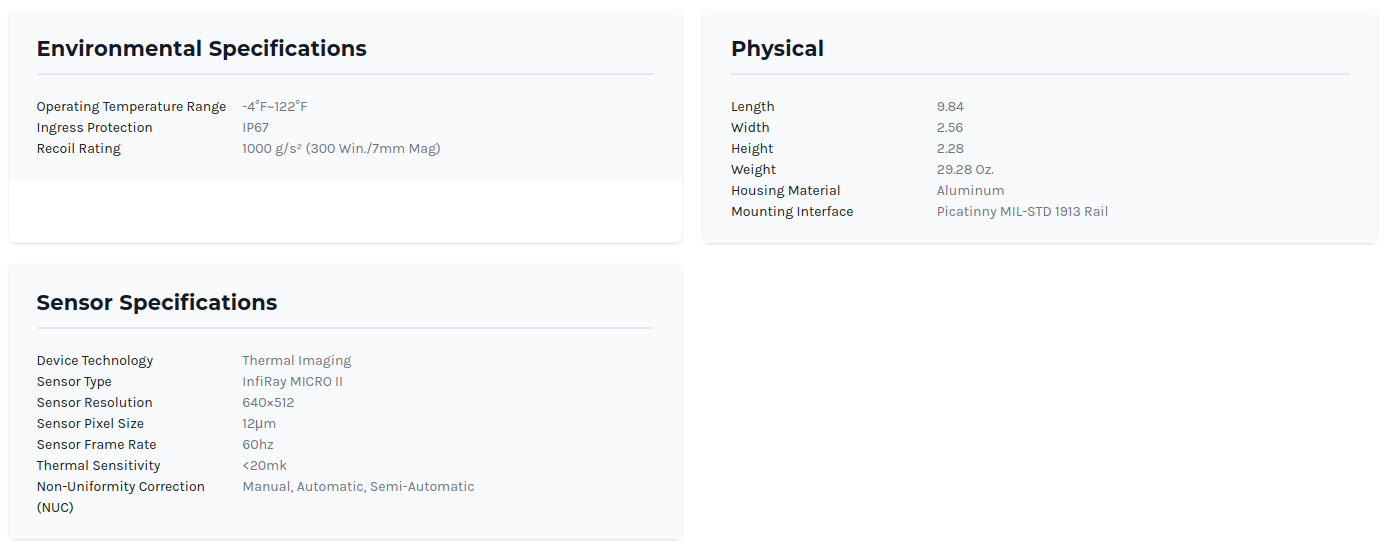Click the Physical section heading
This screenshot has height=547, width=1388.
click(777, 49)
